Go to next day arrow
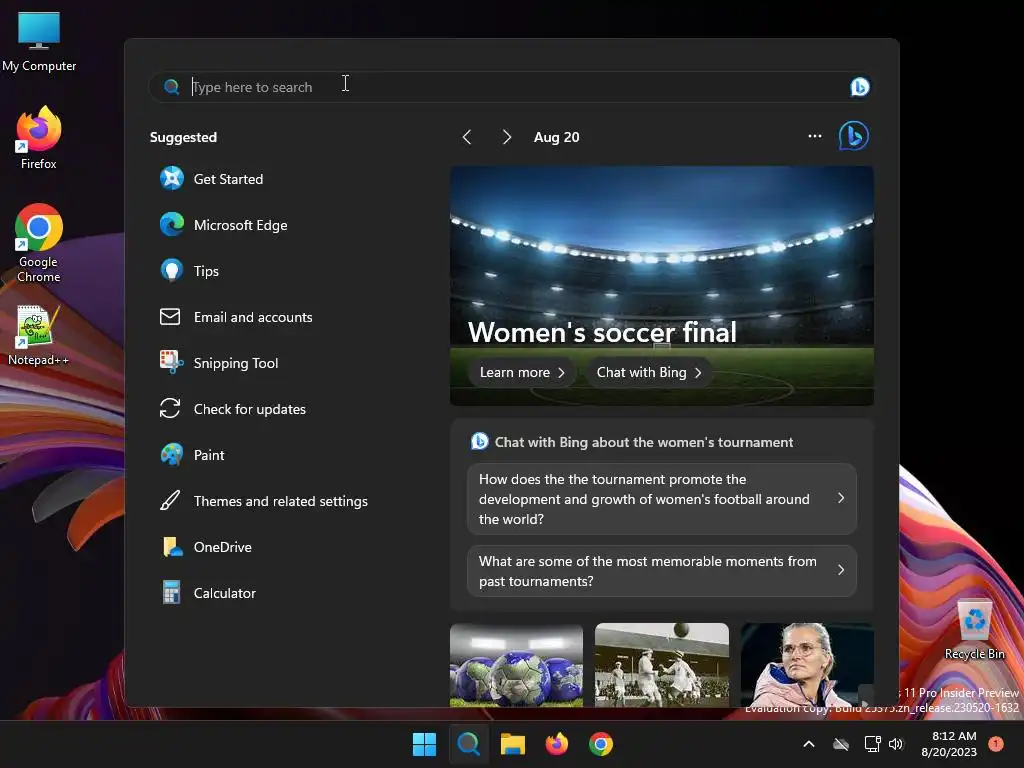This screenshot has width=1024, height=768. [507, 136]
